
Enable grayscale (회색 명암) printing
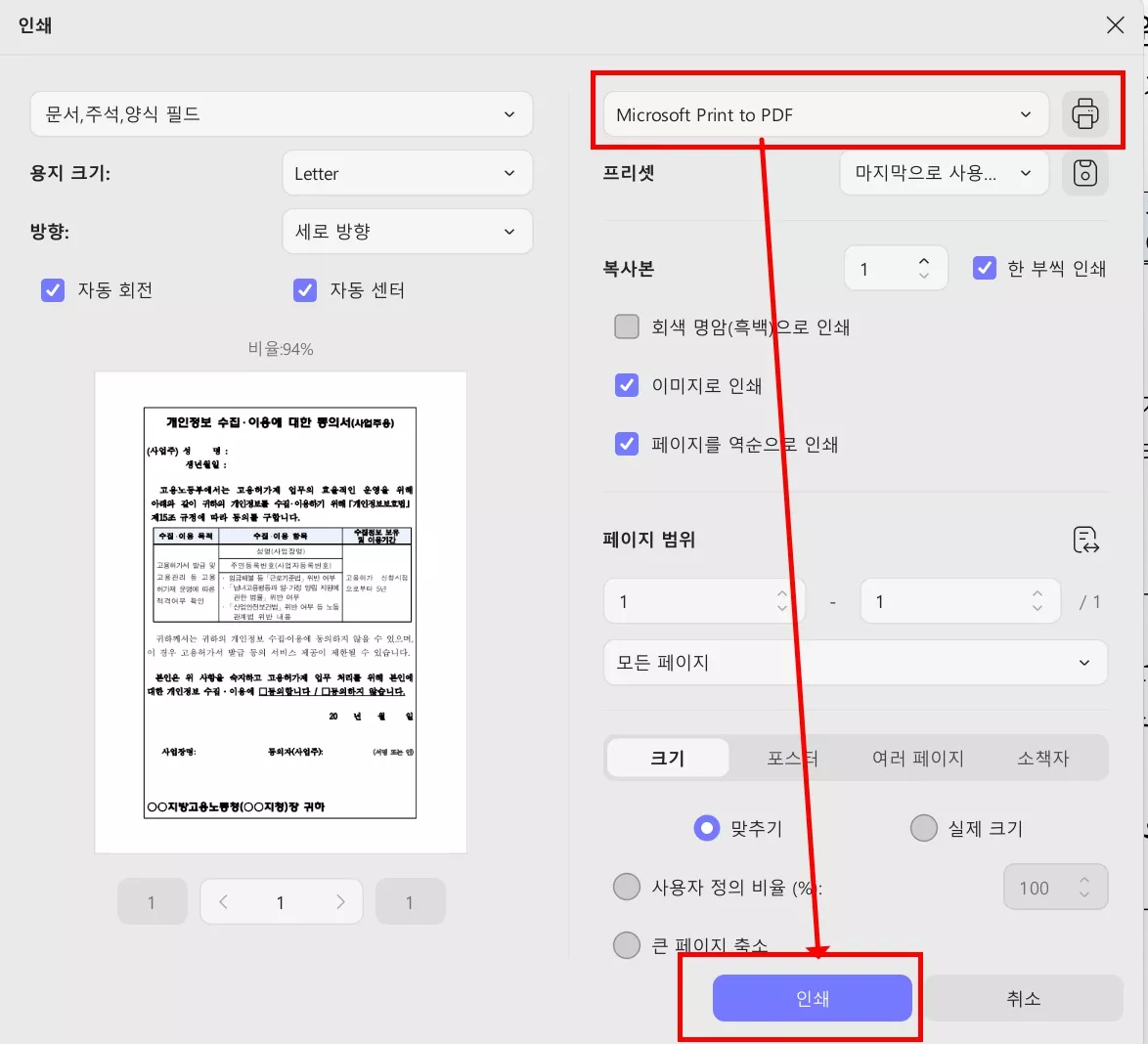[626, 326]
